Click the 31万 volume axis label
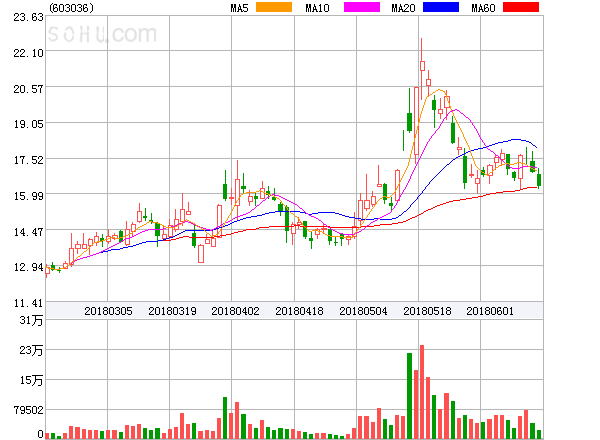This screenshot has width=600, height=440. pyautogui.click(x=31, y=321)
